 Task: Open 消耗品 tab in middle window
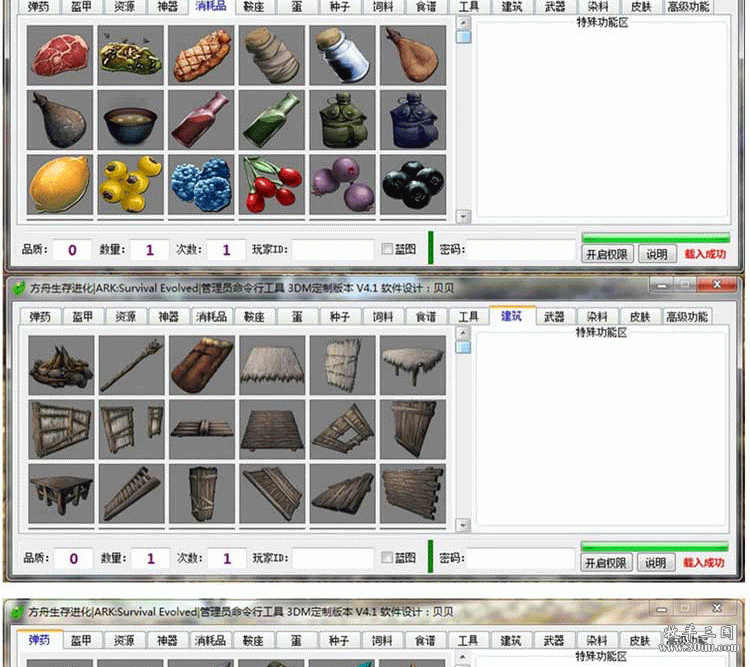tap(211, 317)
